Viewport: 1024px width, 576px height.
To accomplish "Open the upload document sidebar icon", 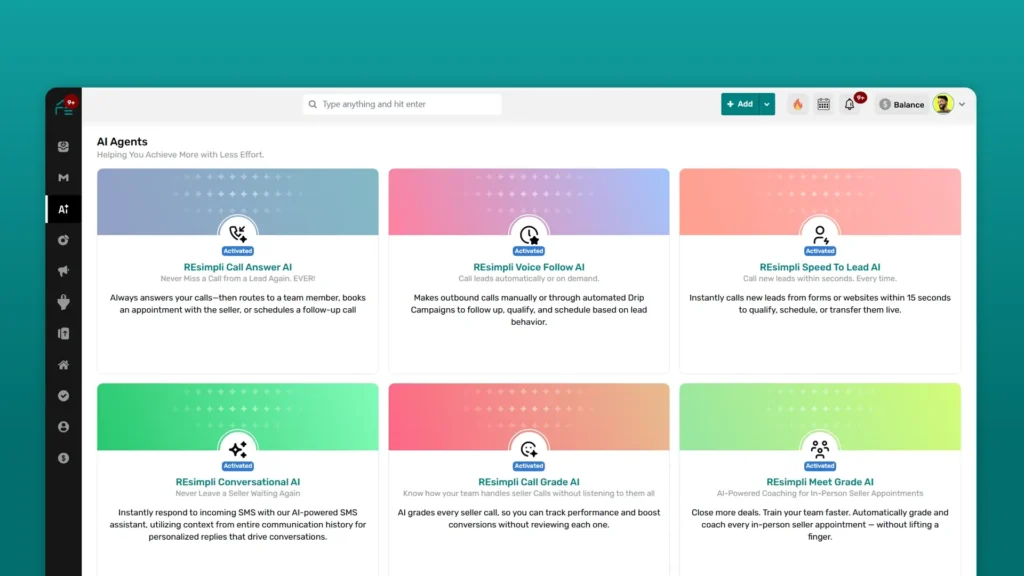I will [x=63, y=334].
